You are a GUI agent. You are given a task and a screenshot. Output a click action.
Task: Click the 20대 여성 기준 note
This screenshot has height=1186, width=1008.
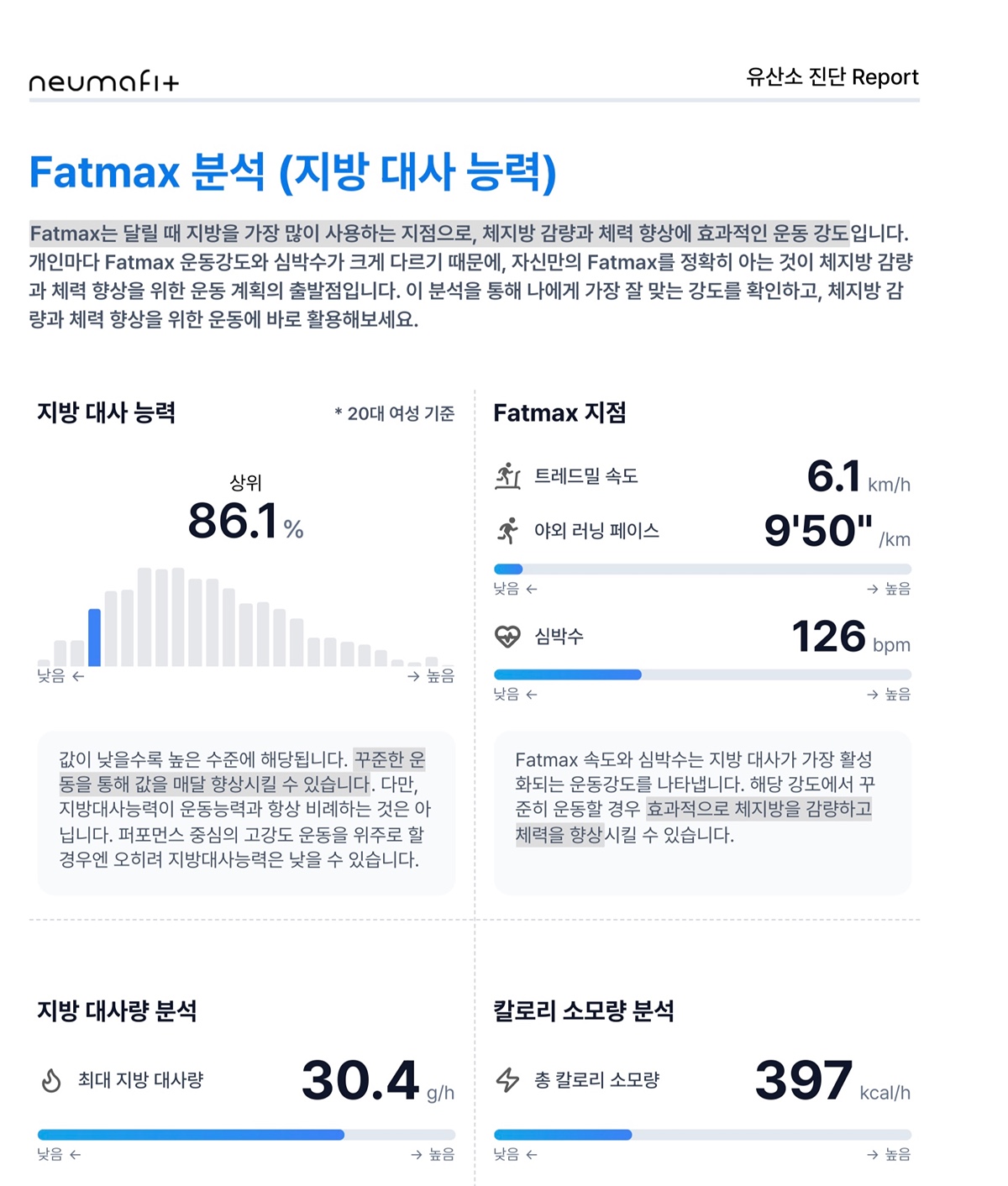click(x=395, y=413)
